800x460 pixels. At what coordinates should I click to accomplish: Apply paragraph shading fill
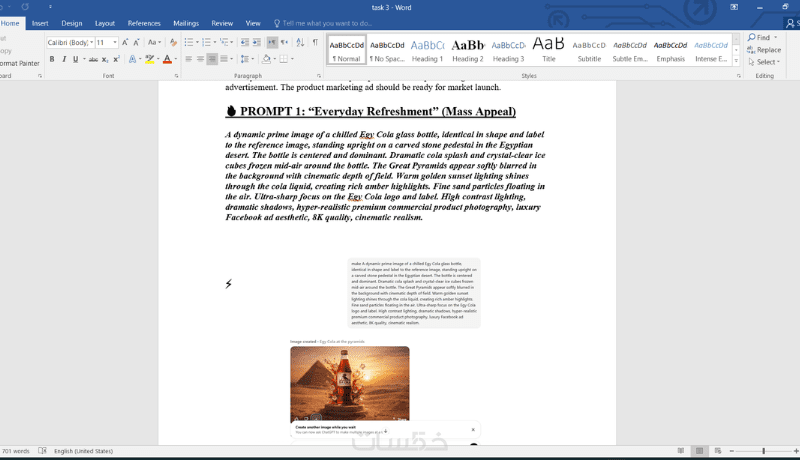pyautogui.click(x=266, y=59)
